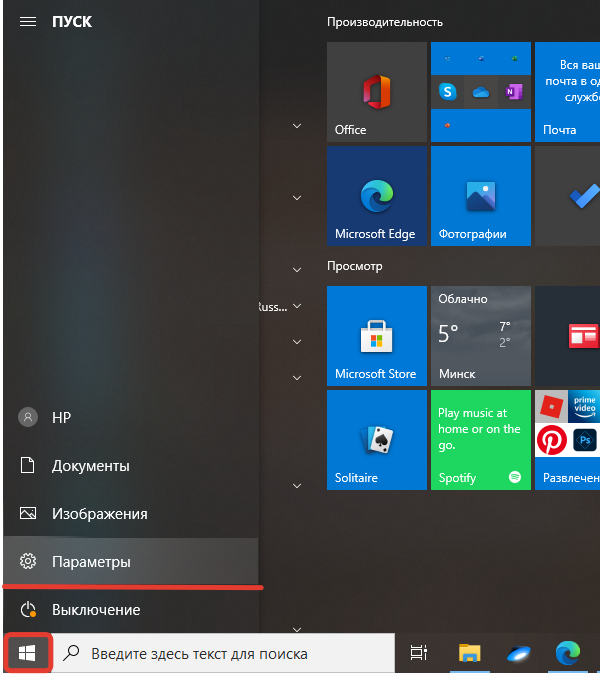Click Выключение power option
Screen dimensions: 600x675
[x=130, y=610]
